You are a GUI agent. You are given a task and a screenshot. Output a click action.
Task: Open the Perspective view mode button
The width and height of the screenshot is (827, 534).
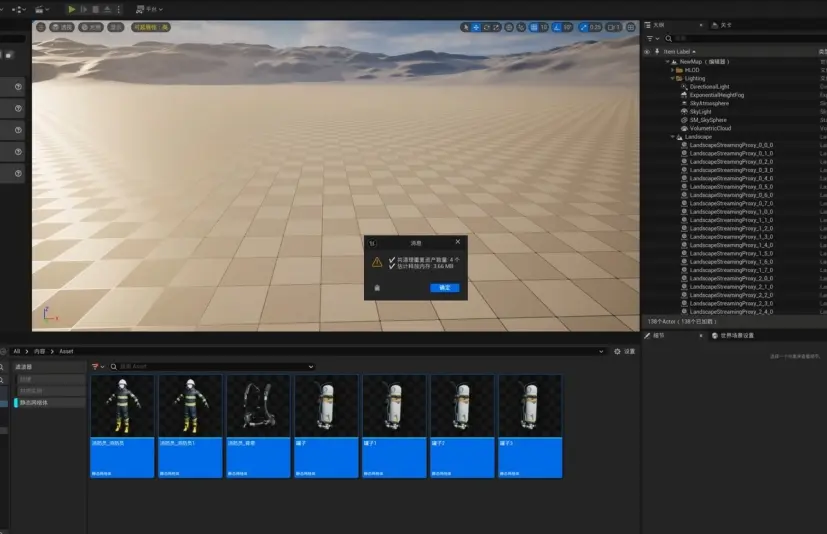point(62,27)
